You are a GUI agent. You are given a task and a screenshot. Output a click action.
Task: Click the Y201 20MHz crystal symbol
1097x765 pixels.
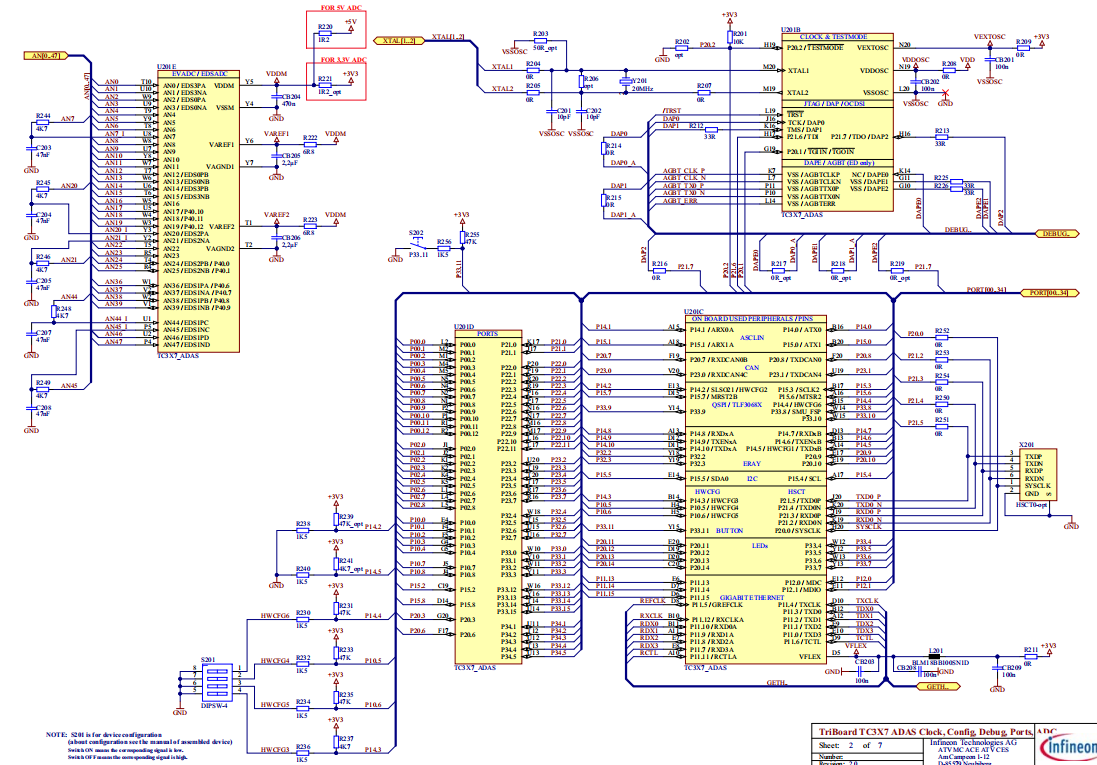pos(626,82)
